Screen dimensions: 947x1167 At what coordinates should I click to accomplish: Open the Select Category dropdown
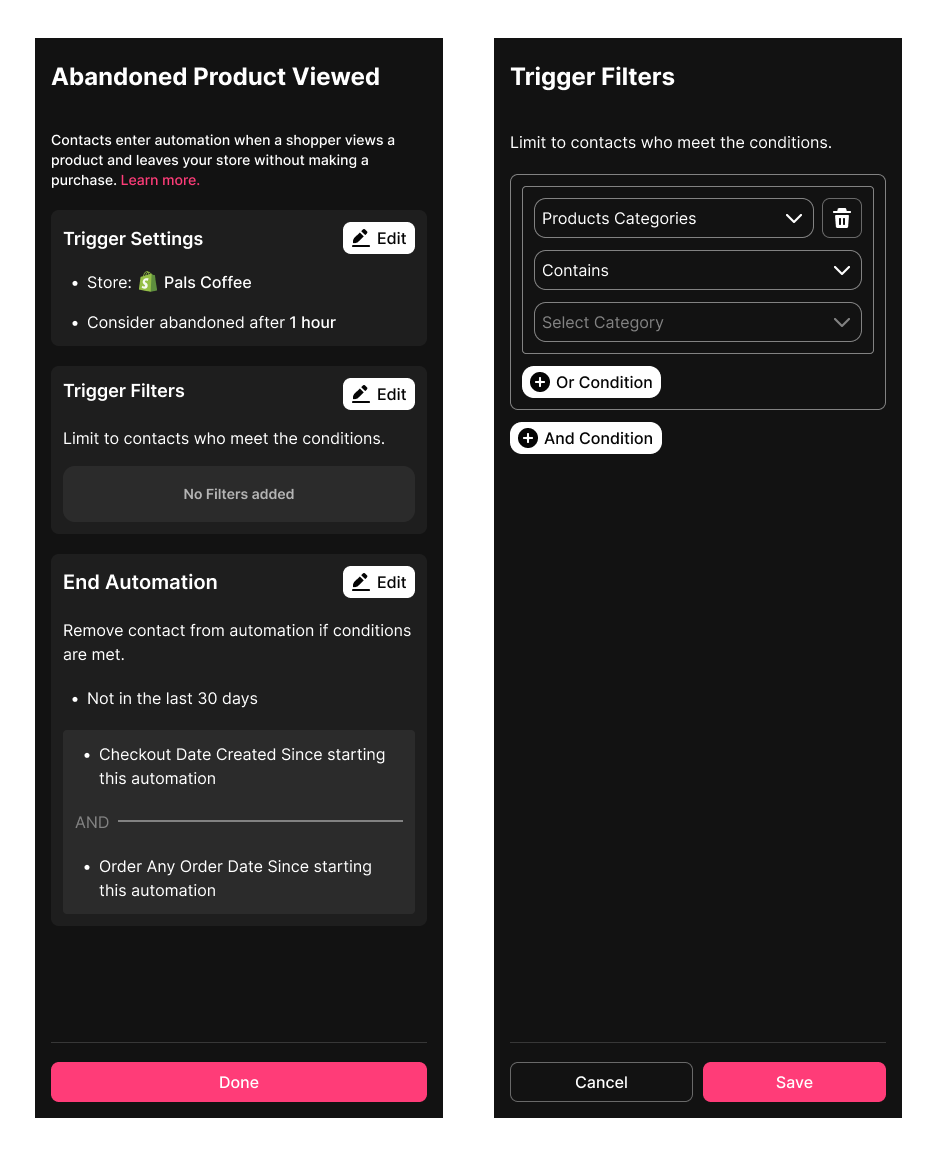coord(697,322)
